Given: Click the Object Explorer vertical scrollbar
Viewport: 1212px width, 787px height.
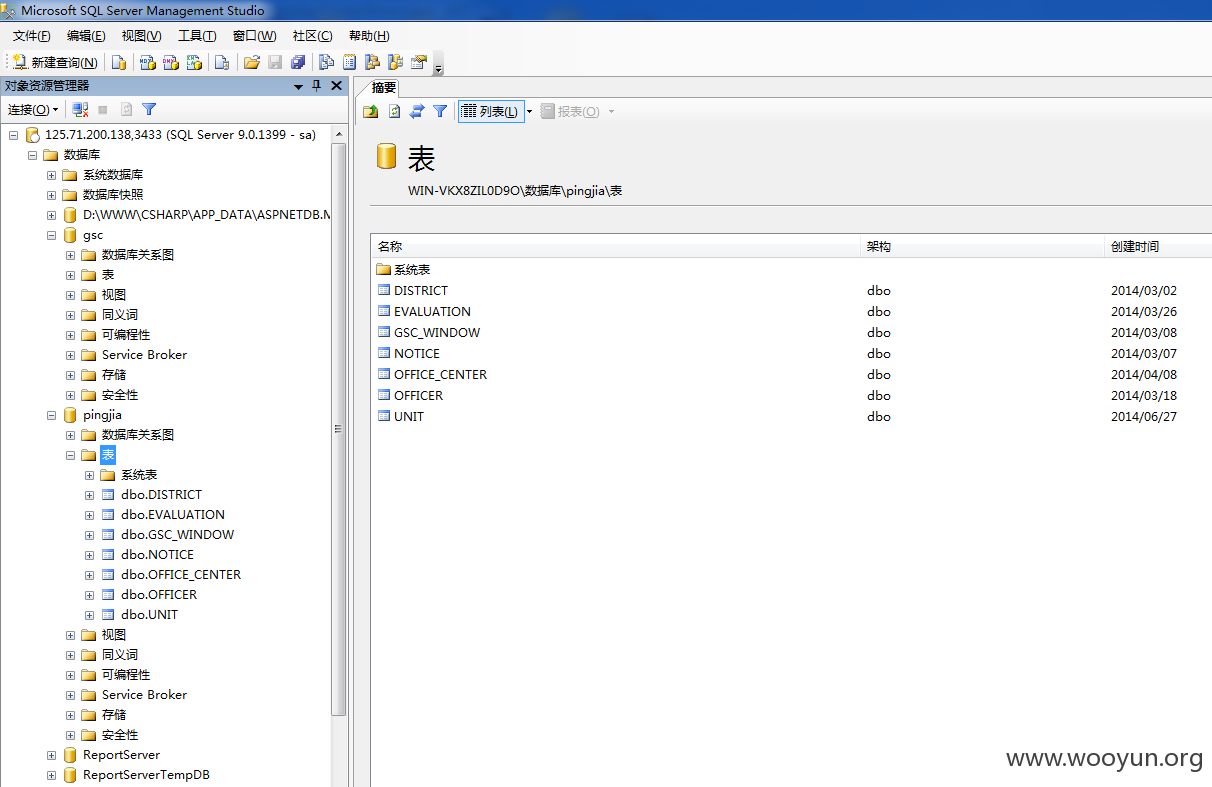Looking at the screenshot, I should pyautogui.click(x=338, y=428).
